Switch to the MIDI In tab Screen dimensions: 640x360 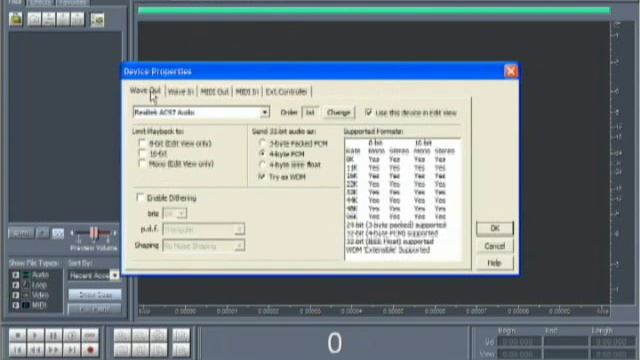click(x=247, y=91)
